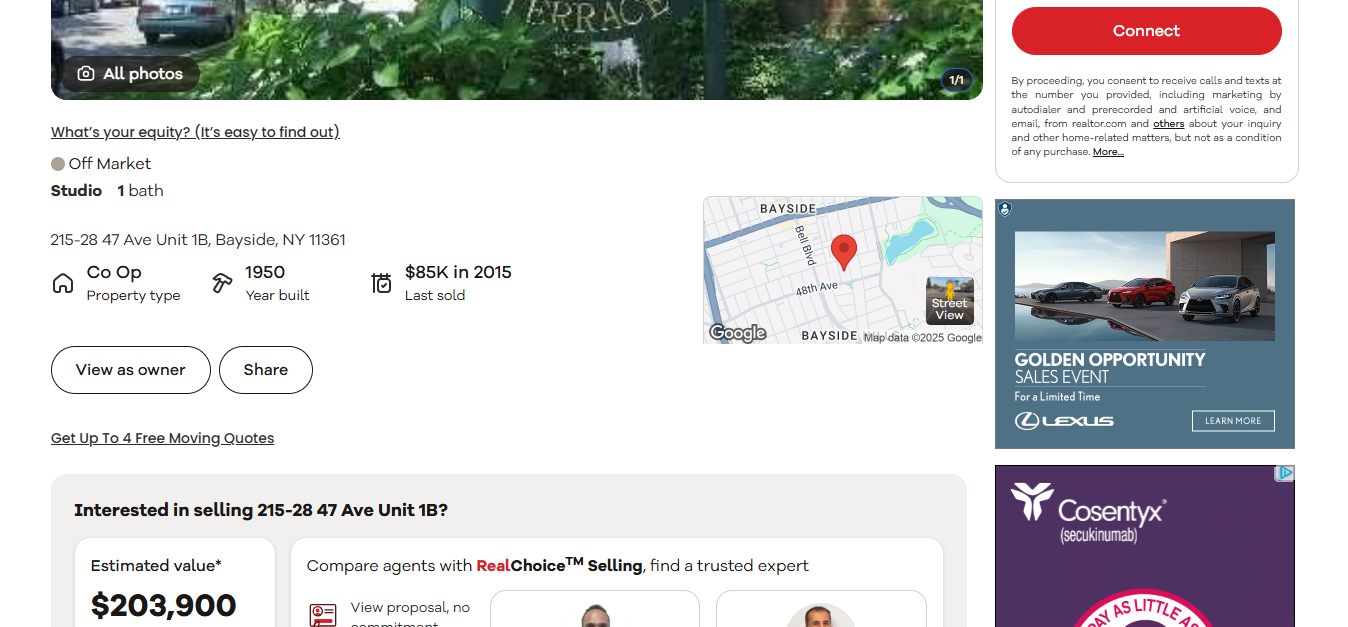Open Get Up To 4 Free Moving Quotes
This screenshot has height=627, width=1348.
(x=162, y=438)
